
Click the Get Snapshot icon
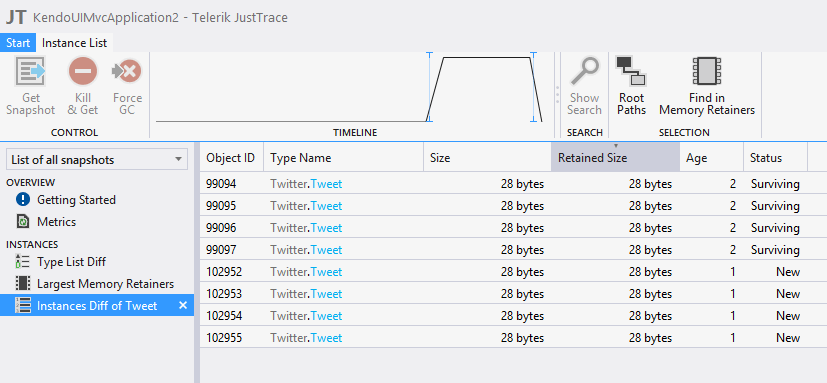pos(31,71)
